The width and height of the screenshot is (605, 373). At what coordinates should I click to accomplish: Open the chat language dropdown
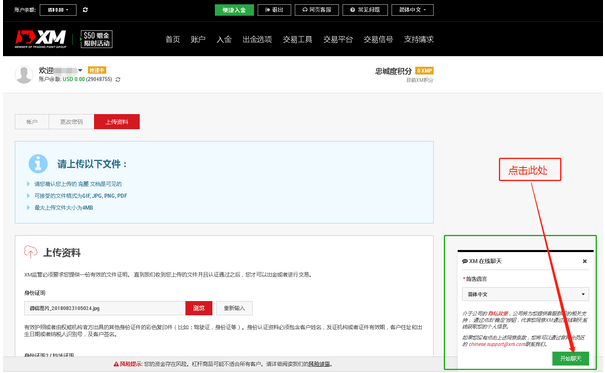tap(525, 294)
